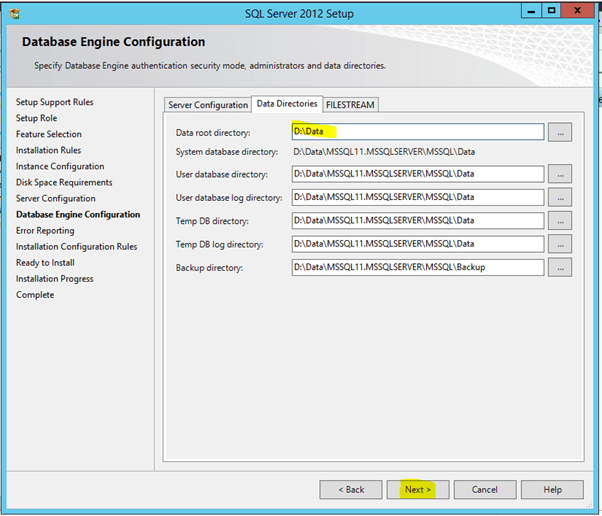Switch to the Server Configuration tab

point(207,105)
